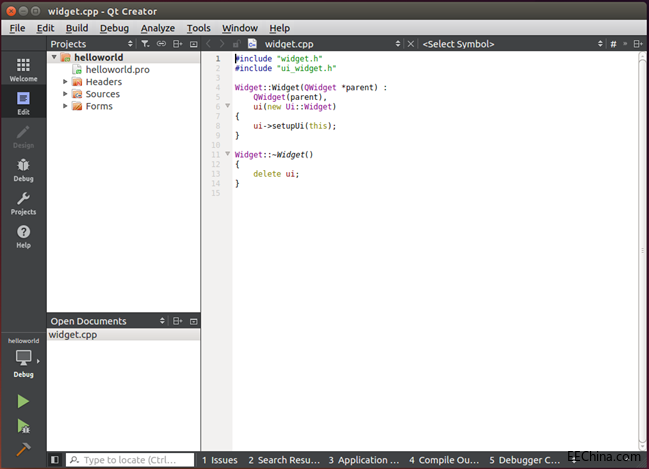
Task: Place cursor on 'delete ui;' line
Action: point(276,174)
